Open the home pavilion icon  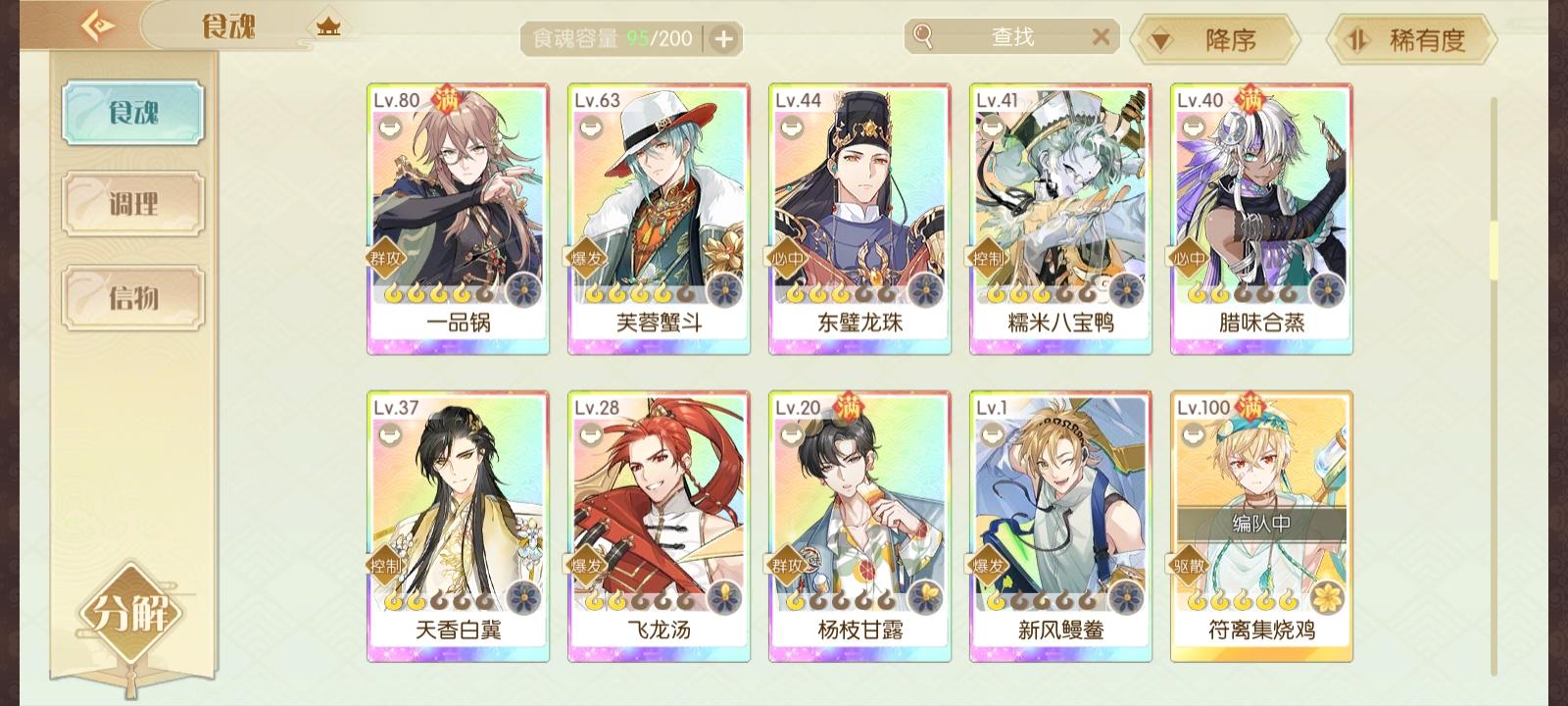pyautogui.click(x=328, y=26)
